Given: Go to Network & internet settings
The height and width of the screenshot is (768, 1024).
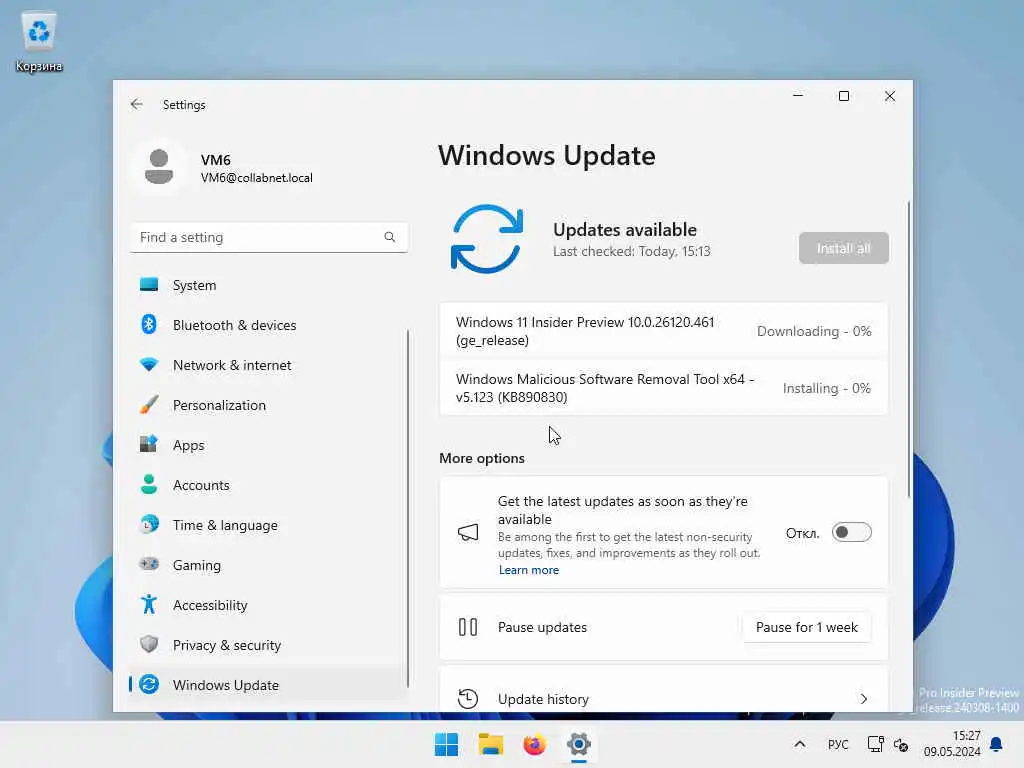Looking at the screenshot, I should pos(268,365).
